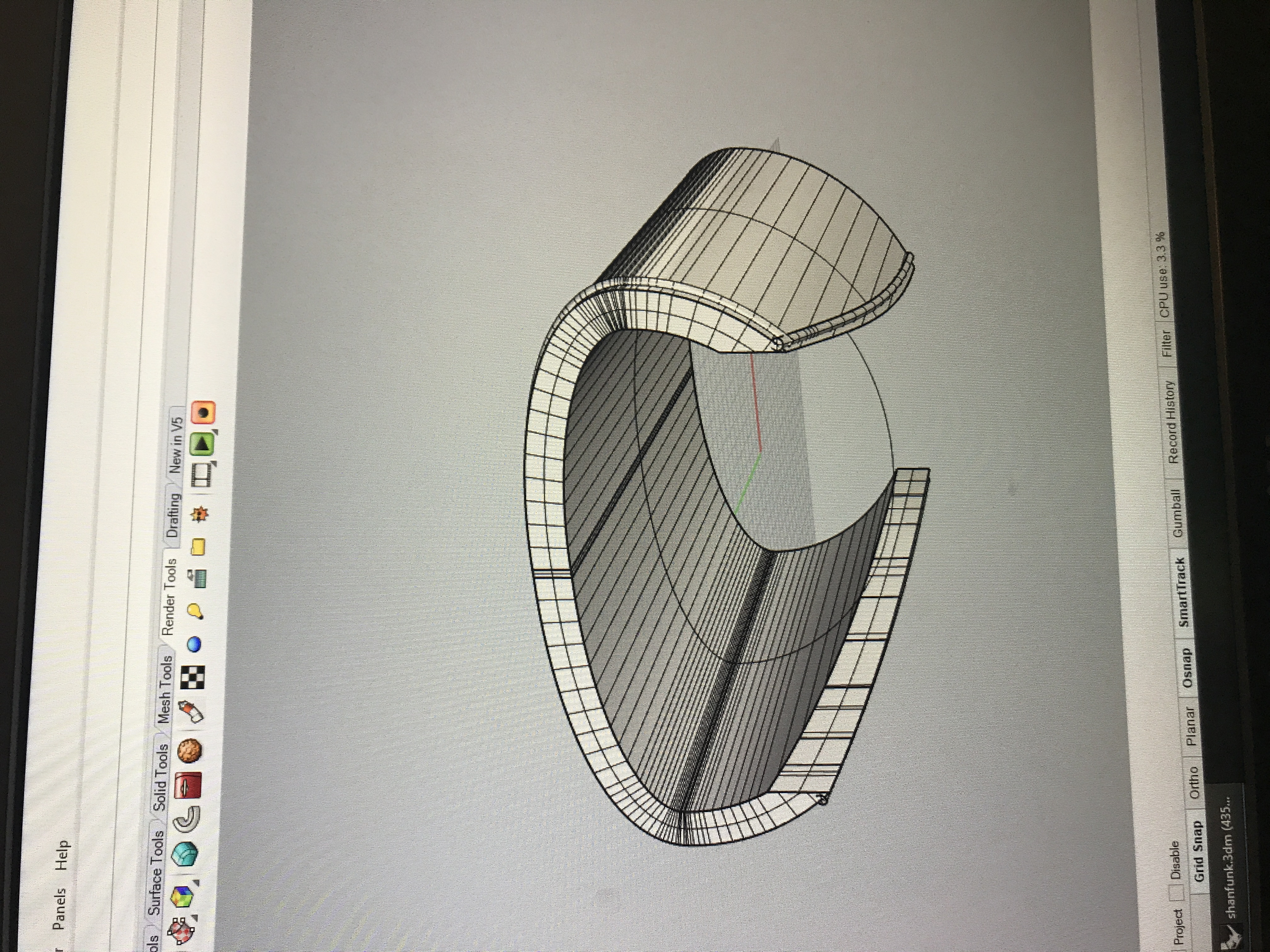
Task: Click the checkerboard texture mapping icon
Action: (193, 677)
